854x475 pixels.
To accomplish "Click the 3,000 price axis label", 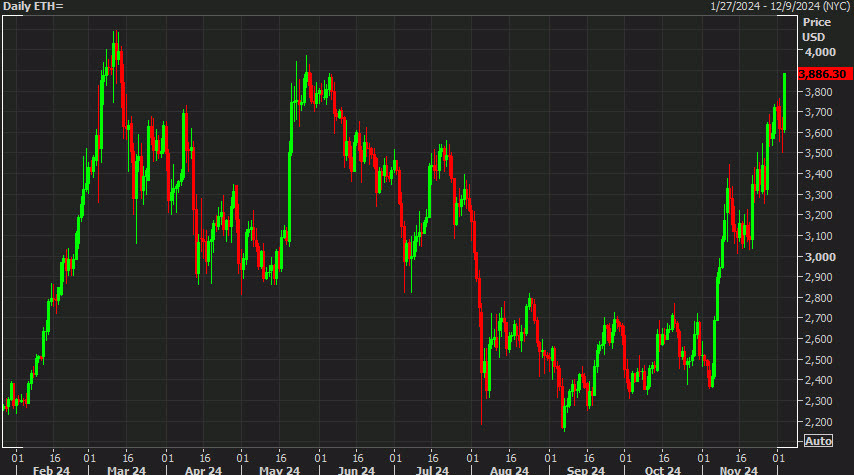I will [820, 257].
